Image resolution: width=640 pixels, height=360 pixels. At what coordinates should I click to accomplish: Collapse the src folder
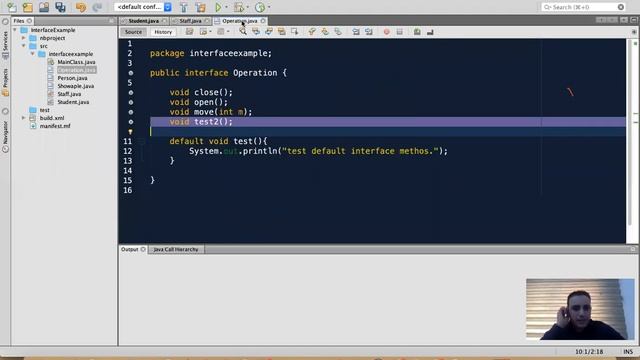[24, 46]
